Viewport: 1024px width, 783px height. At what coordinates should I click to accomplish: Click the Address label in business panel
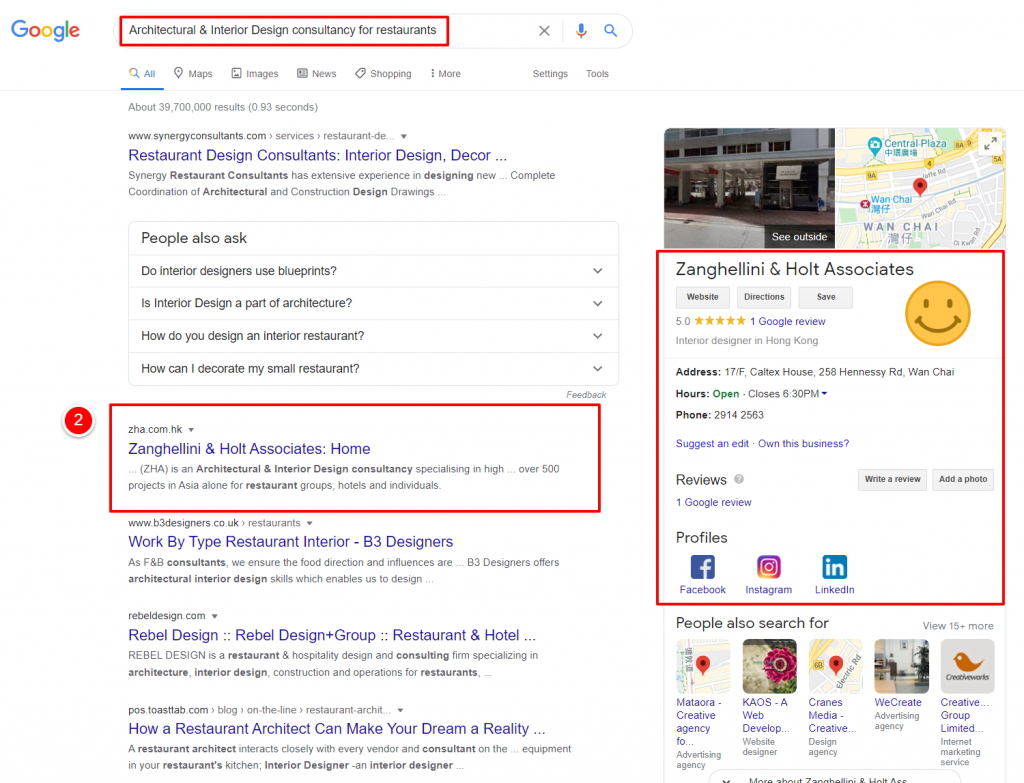[x=698, y=372]
